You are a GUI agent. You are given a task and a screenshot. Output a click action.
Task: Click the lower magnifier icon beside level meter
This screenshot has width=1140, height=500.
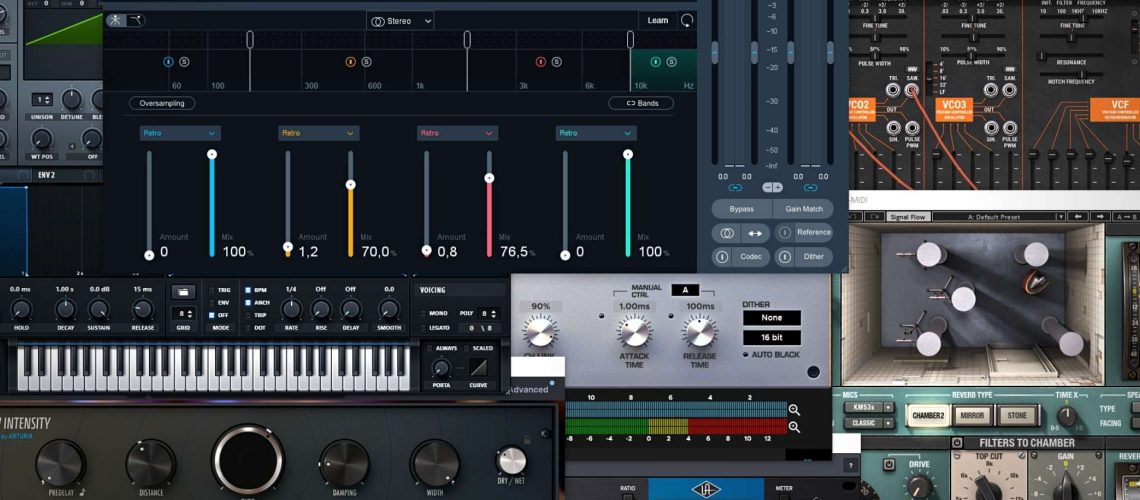pyautogui.click(x=794, y=427)
